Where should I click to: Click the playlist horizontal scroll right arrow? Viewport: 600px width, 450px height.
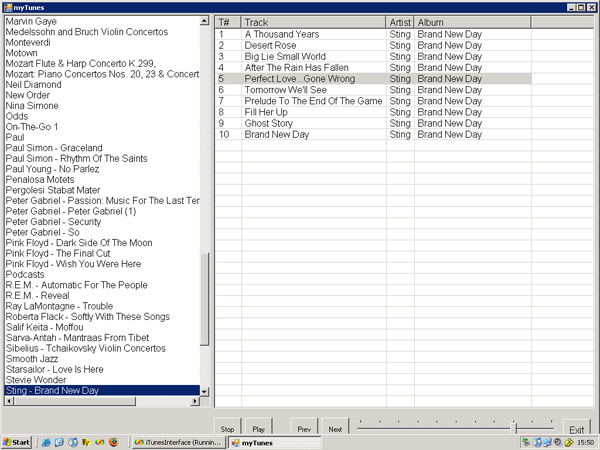point(195,401)
